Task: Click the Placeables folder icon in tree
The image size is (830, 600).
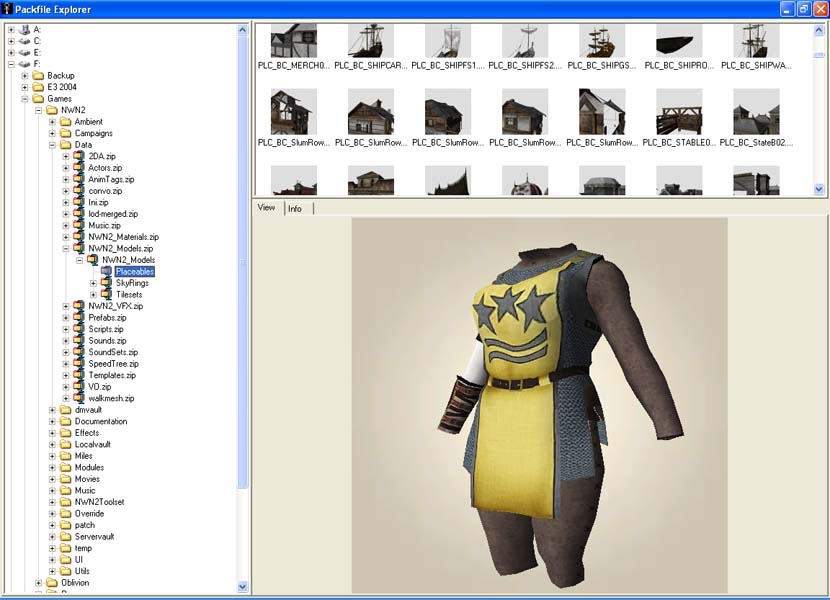Action: pyautogui.click(x=107, y=271)
